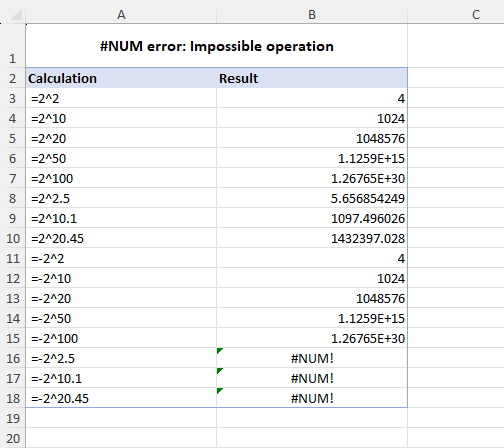504x448 pixels.
Task: Select row 1 header
Action: (x=13, y=46)
